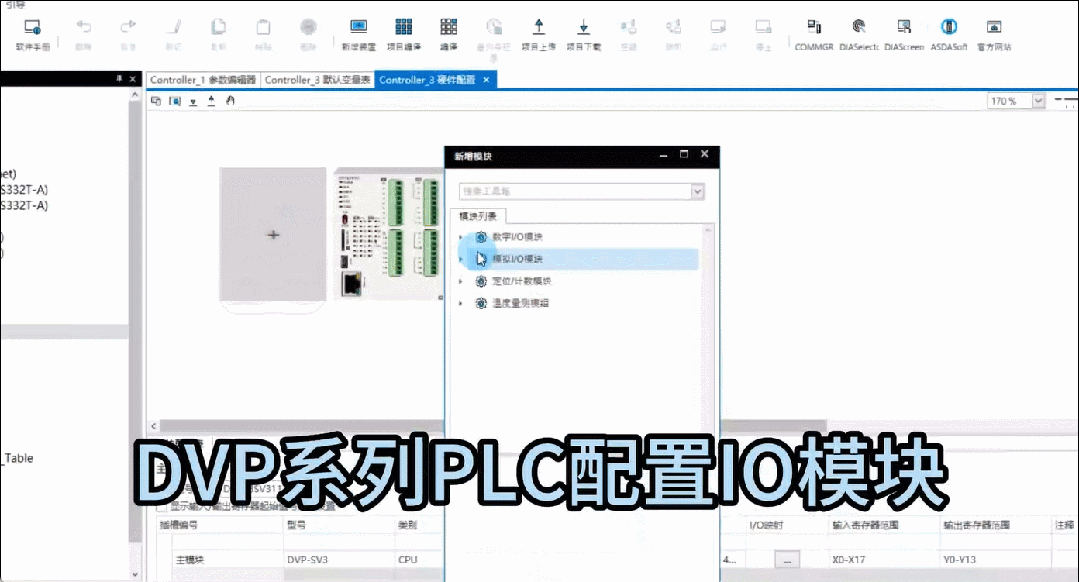Image resolution: width=1079 pixels, height=582 pixels.
Task: Click the 项目上传 project upload icon
Action: [539, 33]
